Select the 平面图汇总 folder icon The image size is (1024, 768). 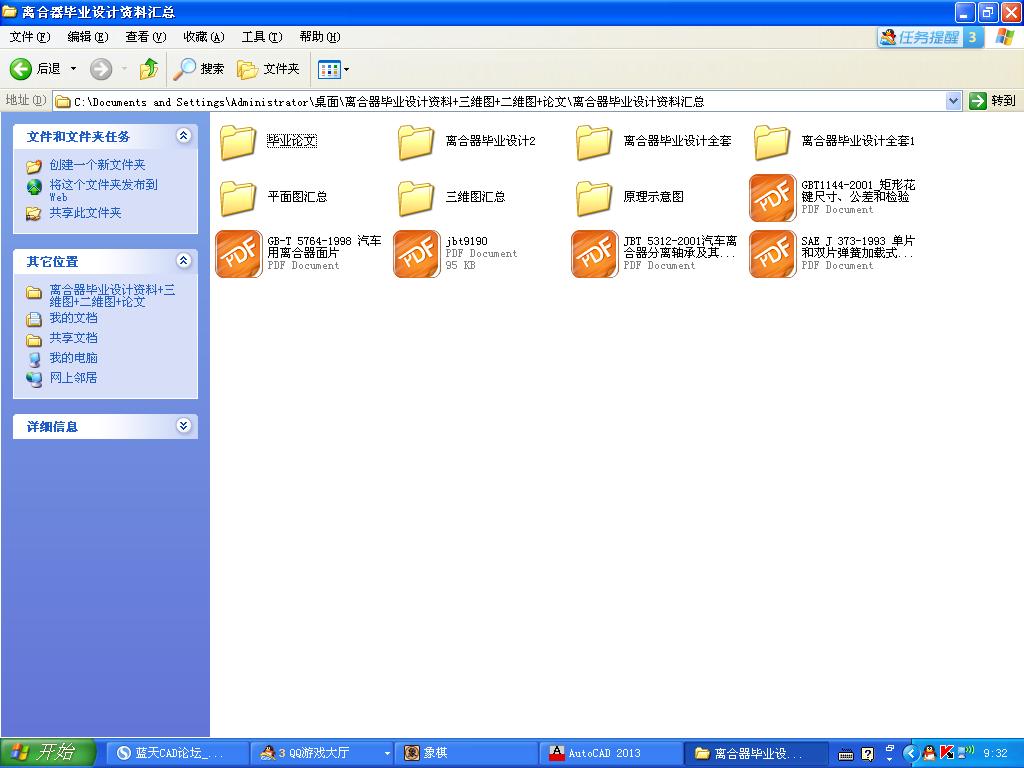click(x=238, y=198)
